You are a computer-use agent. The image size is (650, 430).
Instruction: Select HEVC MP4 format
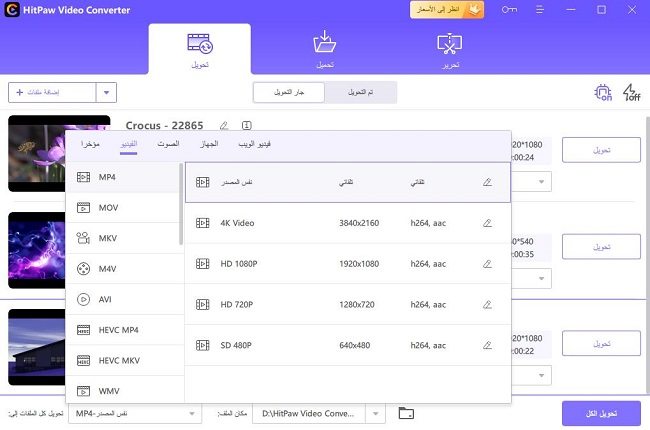[x=124, y=330]
